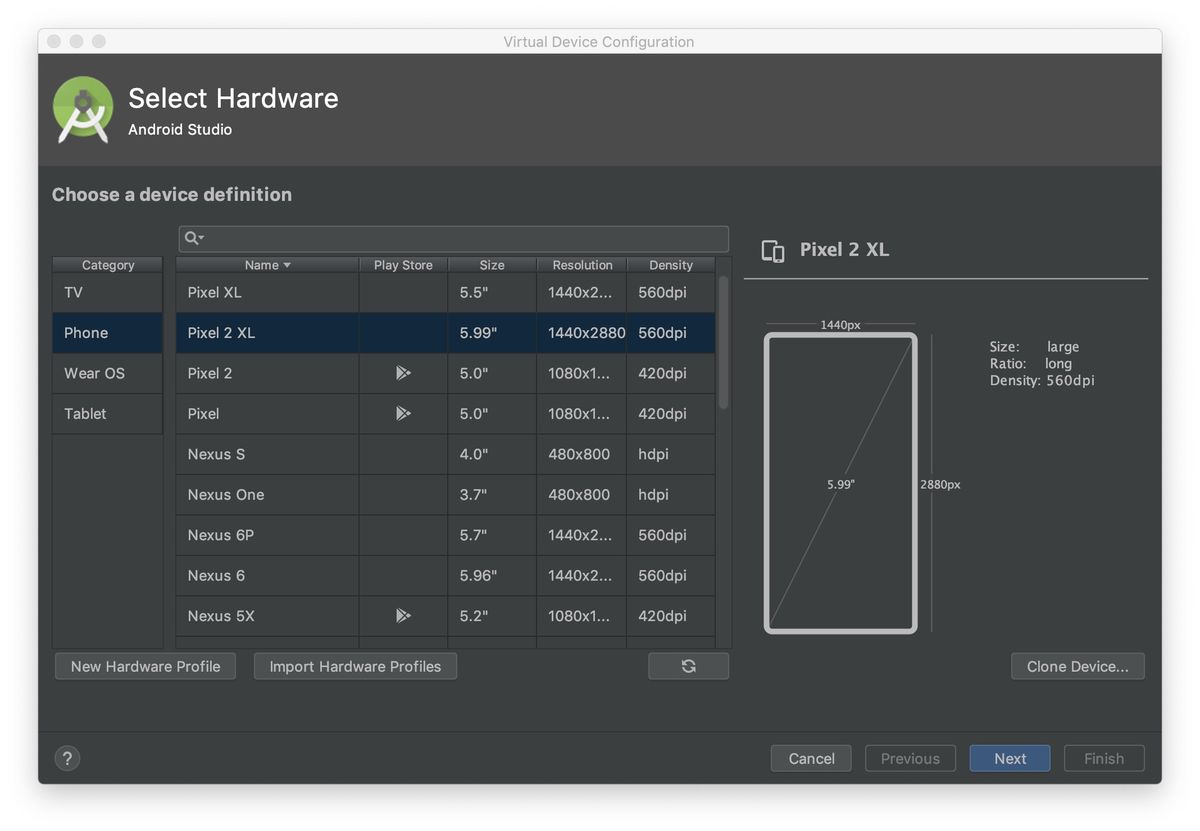Focus the device search input field
Image resolution: width=1200 pixels, height=831 pixels.
[x=454, y=238]
